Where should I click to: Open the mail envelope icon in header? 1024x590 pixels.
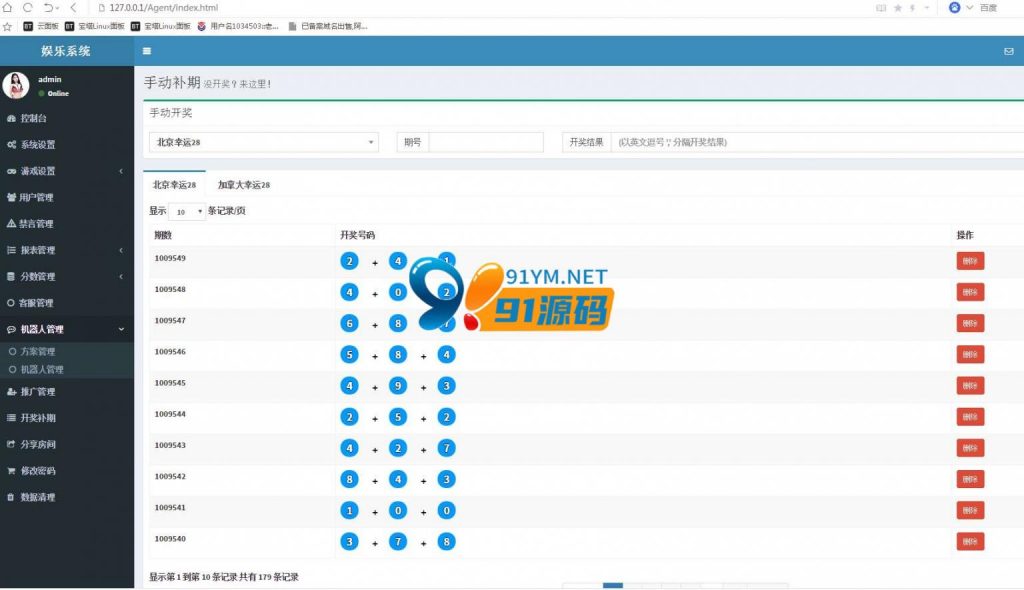(x=1008, y=51)
